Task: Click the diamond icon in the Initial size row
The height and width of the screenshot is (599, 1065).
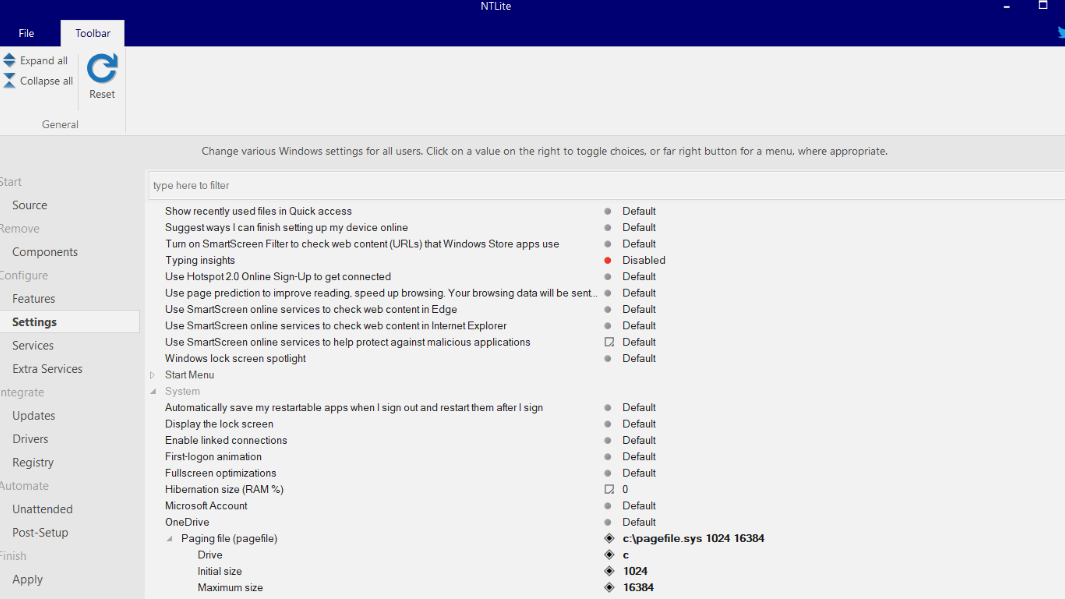Action: 609,571
